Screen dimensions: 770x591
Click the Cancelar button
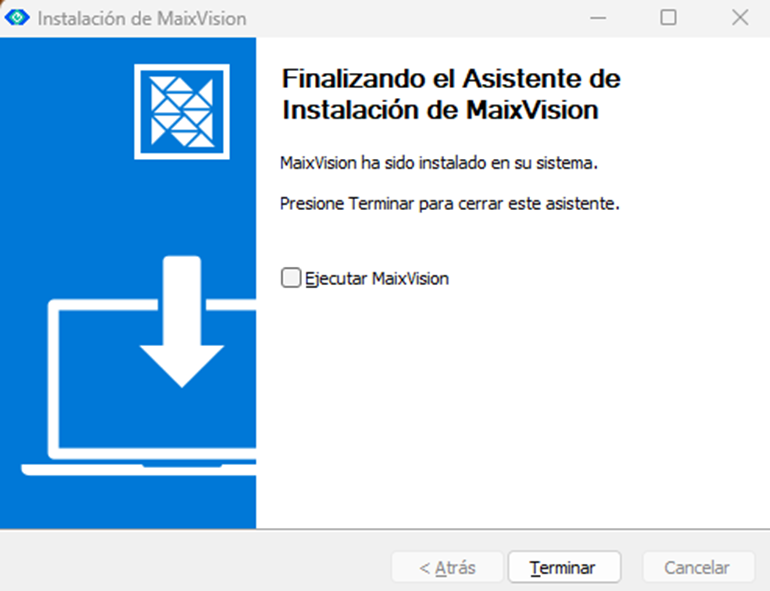coord(697,567)
